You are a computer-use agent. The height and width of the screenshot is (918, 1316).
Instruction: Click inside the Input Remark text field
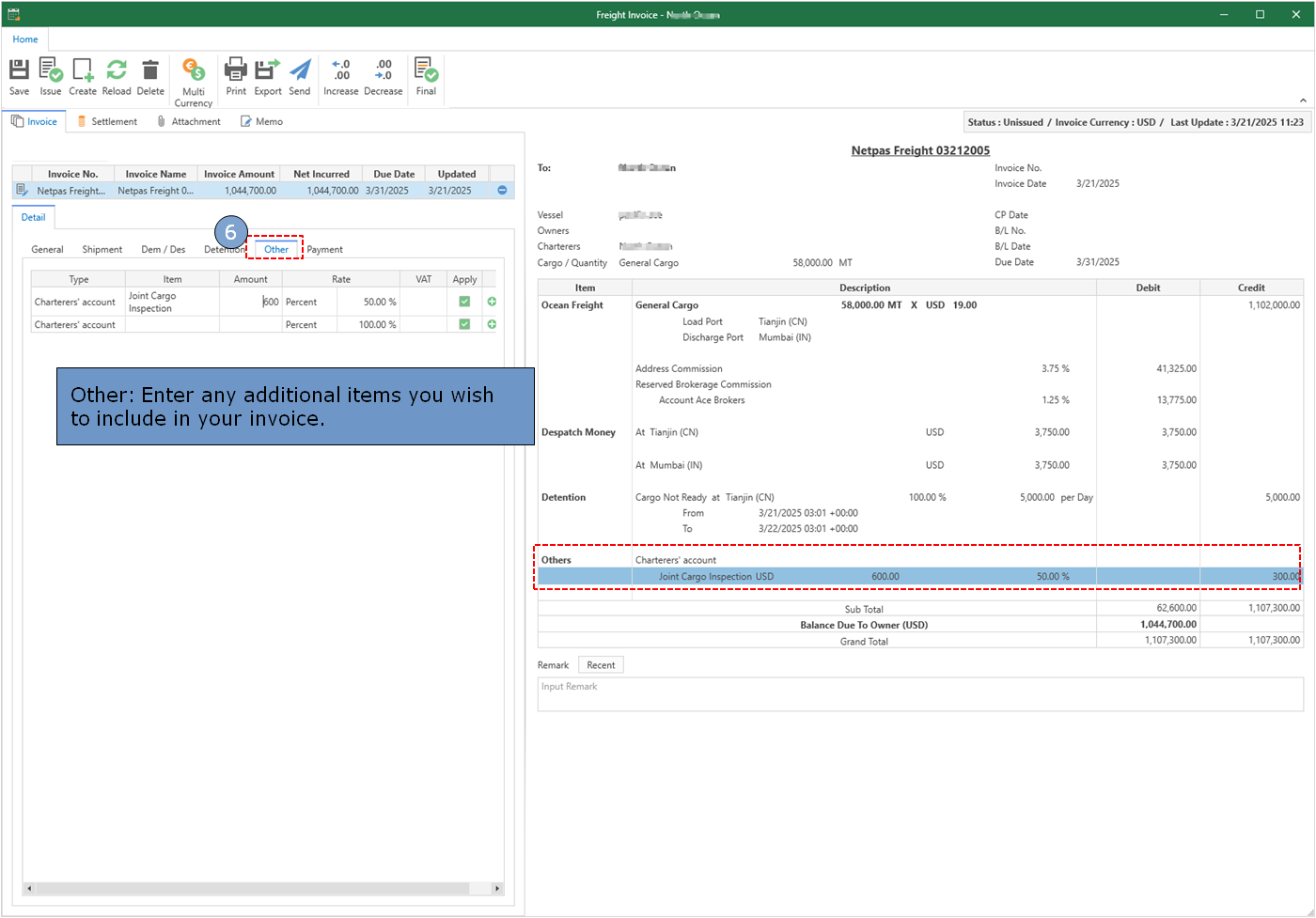(919, 694)
